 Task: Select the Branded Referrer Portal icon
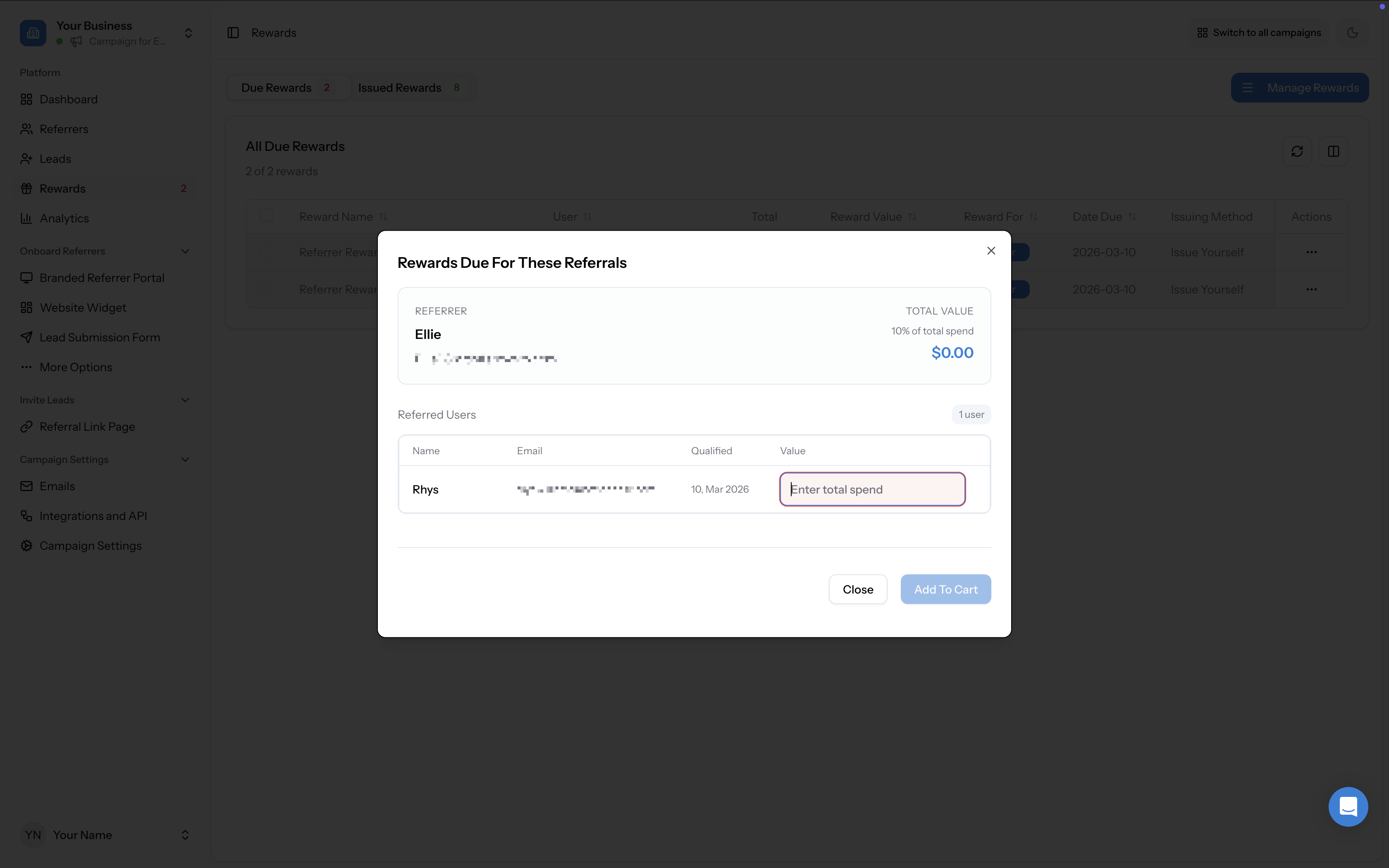pyautogui.click(x=26, y=277)
